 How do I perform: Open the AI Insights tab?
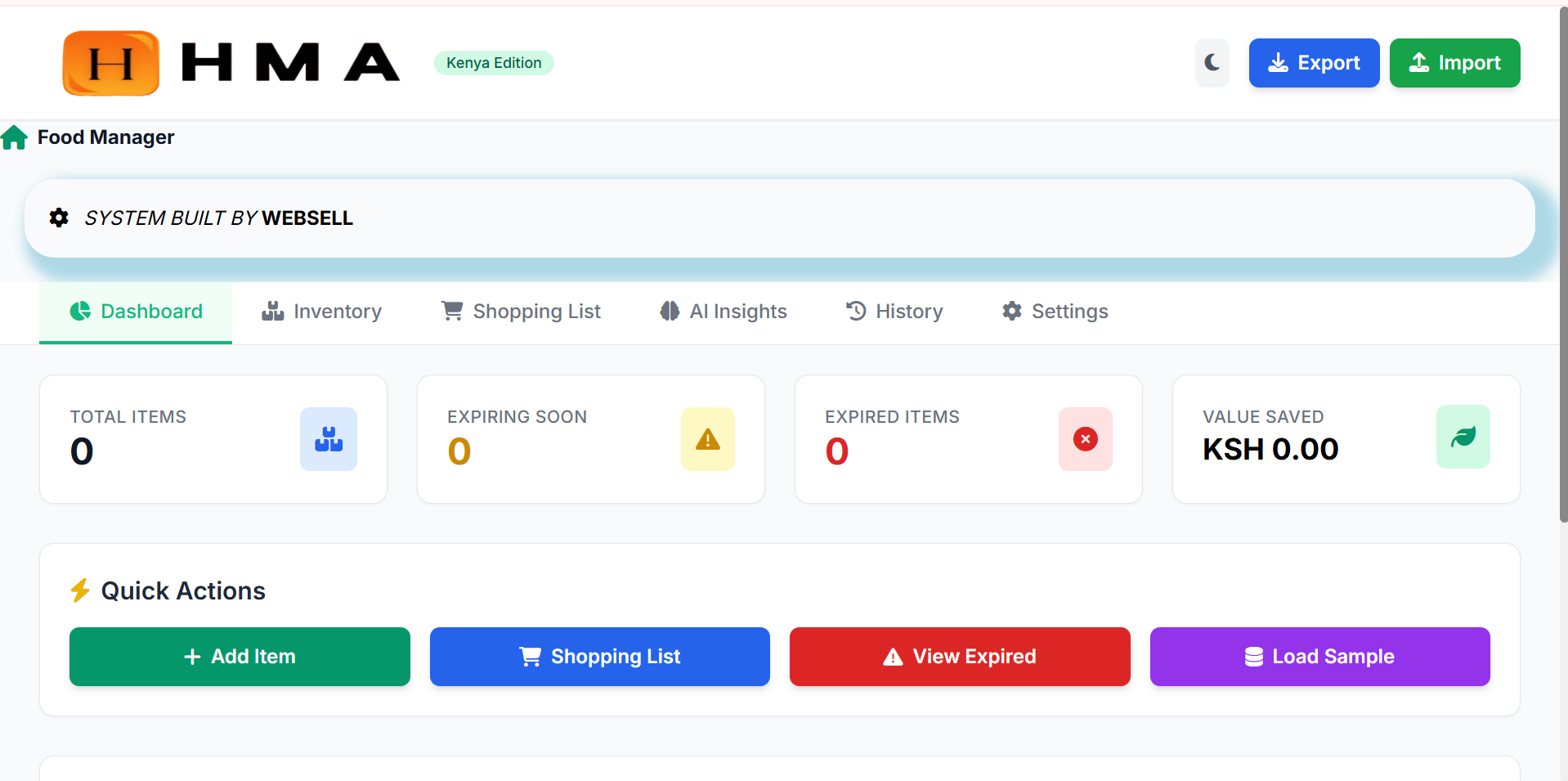pyautogui.click(x=723, y=312)
